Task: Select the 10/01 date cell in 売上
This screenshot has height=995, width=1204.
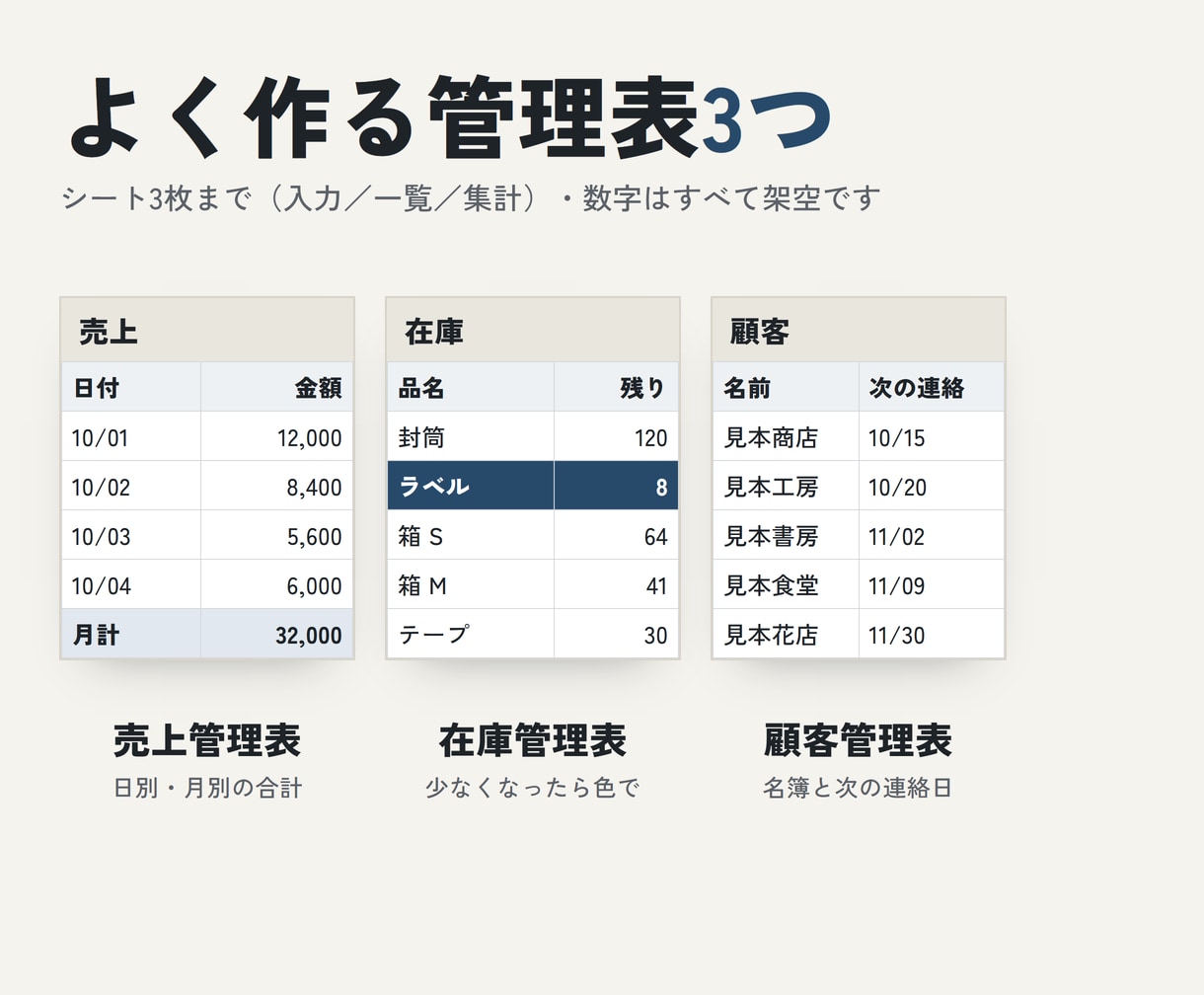Action: click(x=131, y=436)
